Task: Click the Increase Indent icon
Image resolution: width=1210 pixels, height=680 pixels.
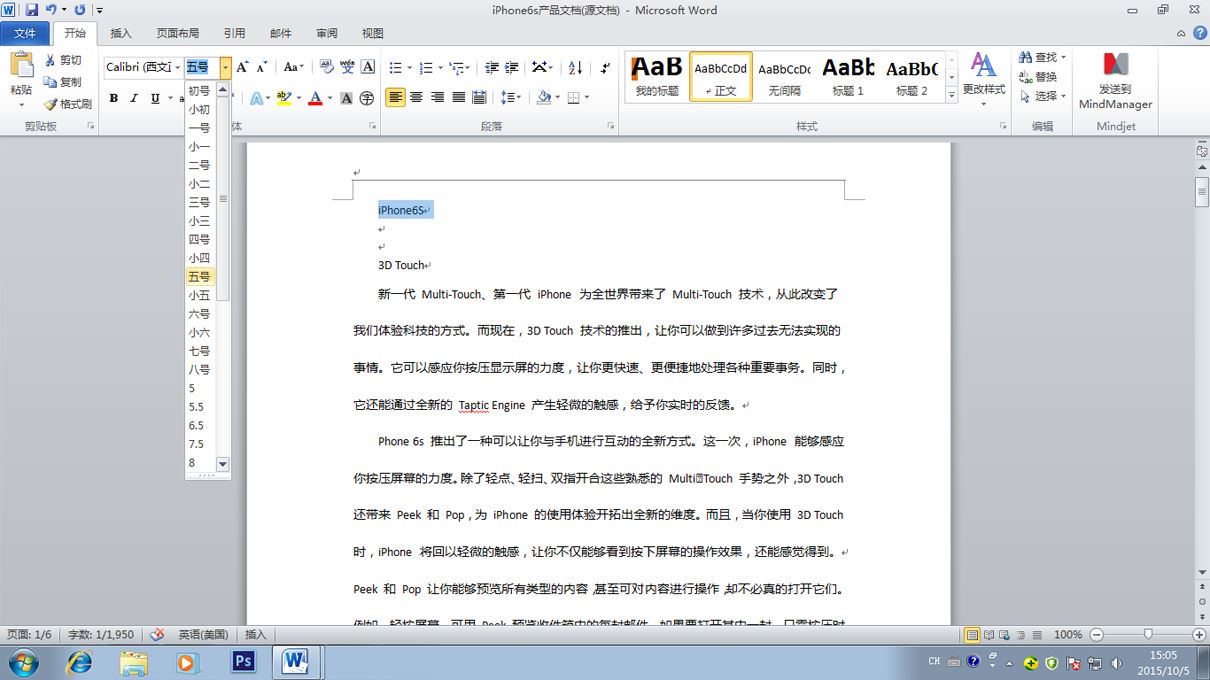Action: [x=512, y=67]
